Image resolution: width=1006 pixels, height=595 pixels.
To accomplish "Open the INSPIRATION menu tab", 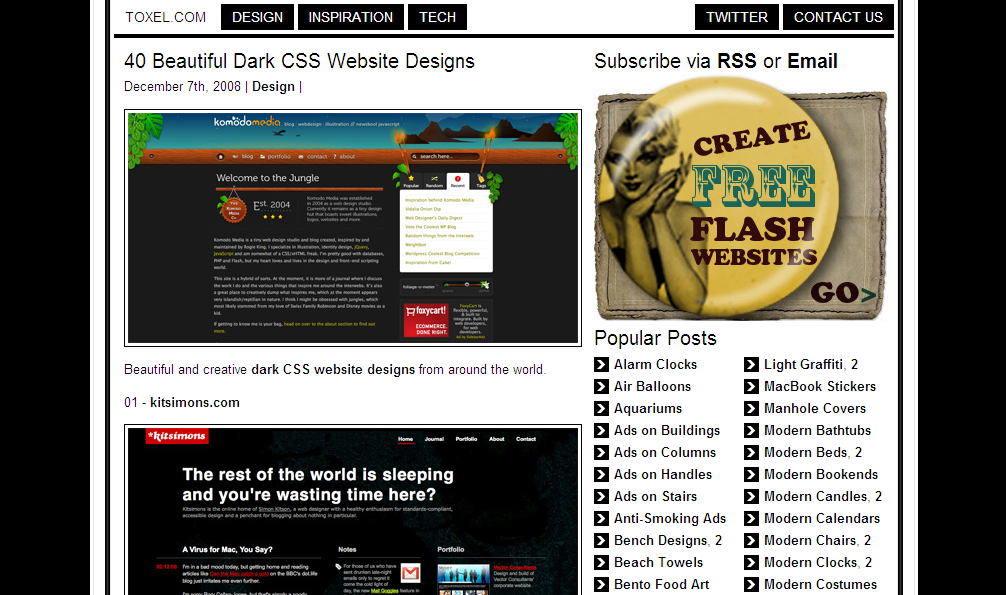I will point(350,17).
